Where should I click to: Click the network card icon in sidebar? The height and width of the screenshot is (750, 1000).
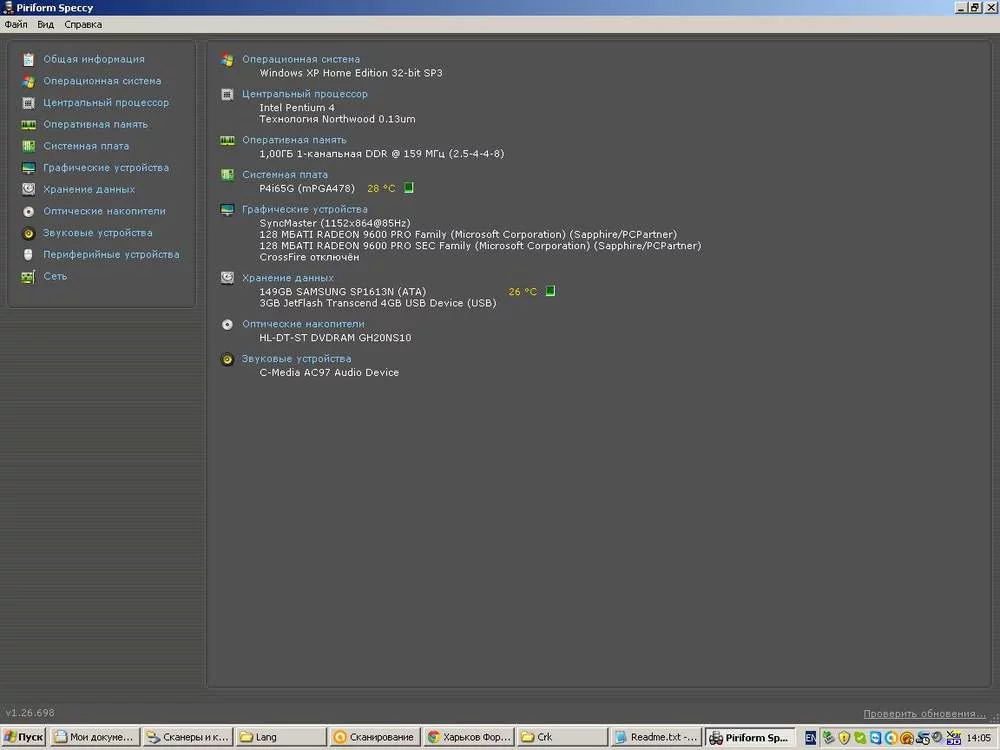28,277
